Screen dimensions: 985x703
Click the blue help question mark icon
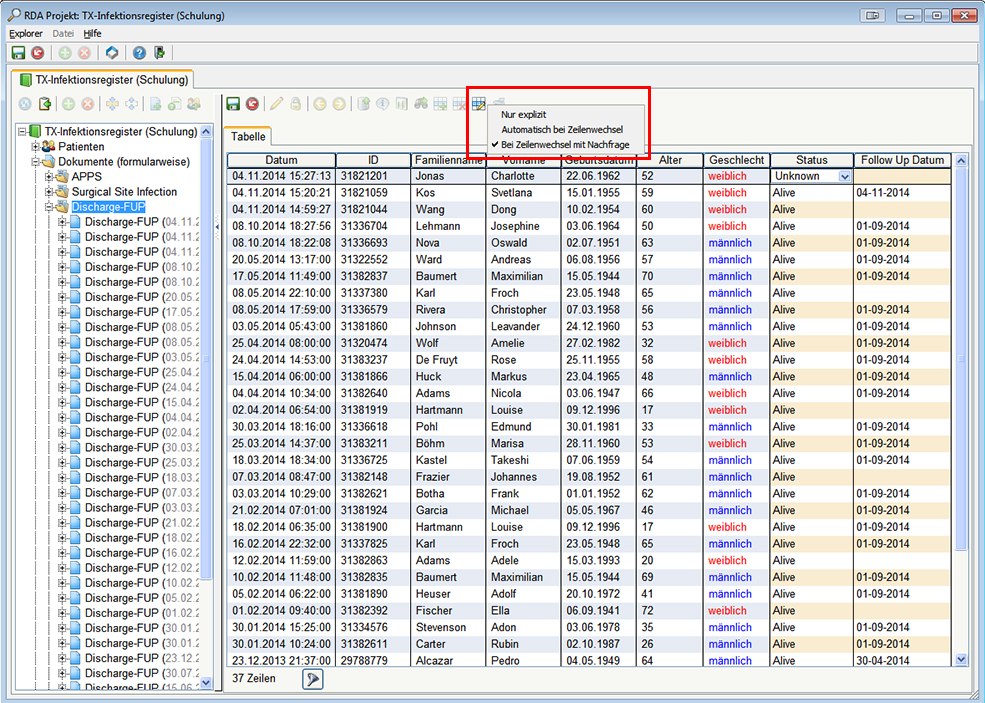pyautogui.click(x=139, y=53)
